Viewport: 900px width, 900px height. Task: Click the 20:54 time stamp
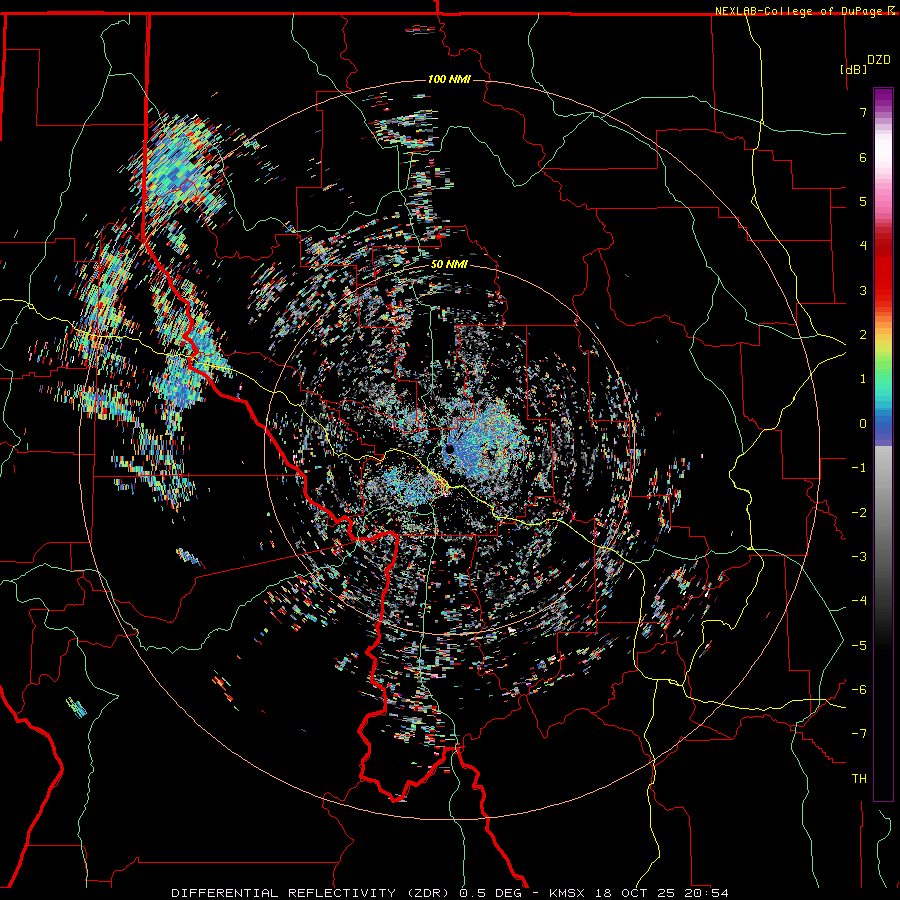pyautogui.click(x=706, y=893)
